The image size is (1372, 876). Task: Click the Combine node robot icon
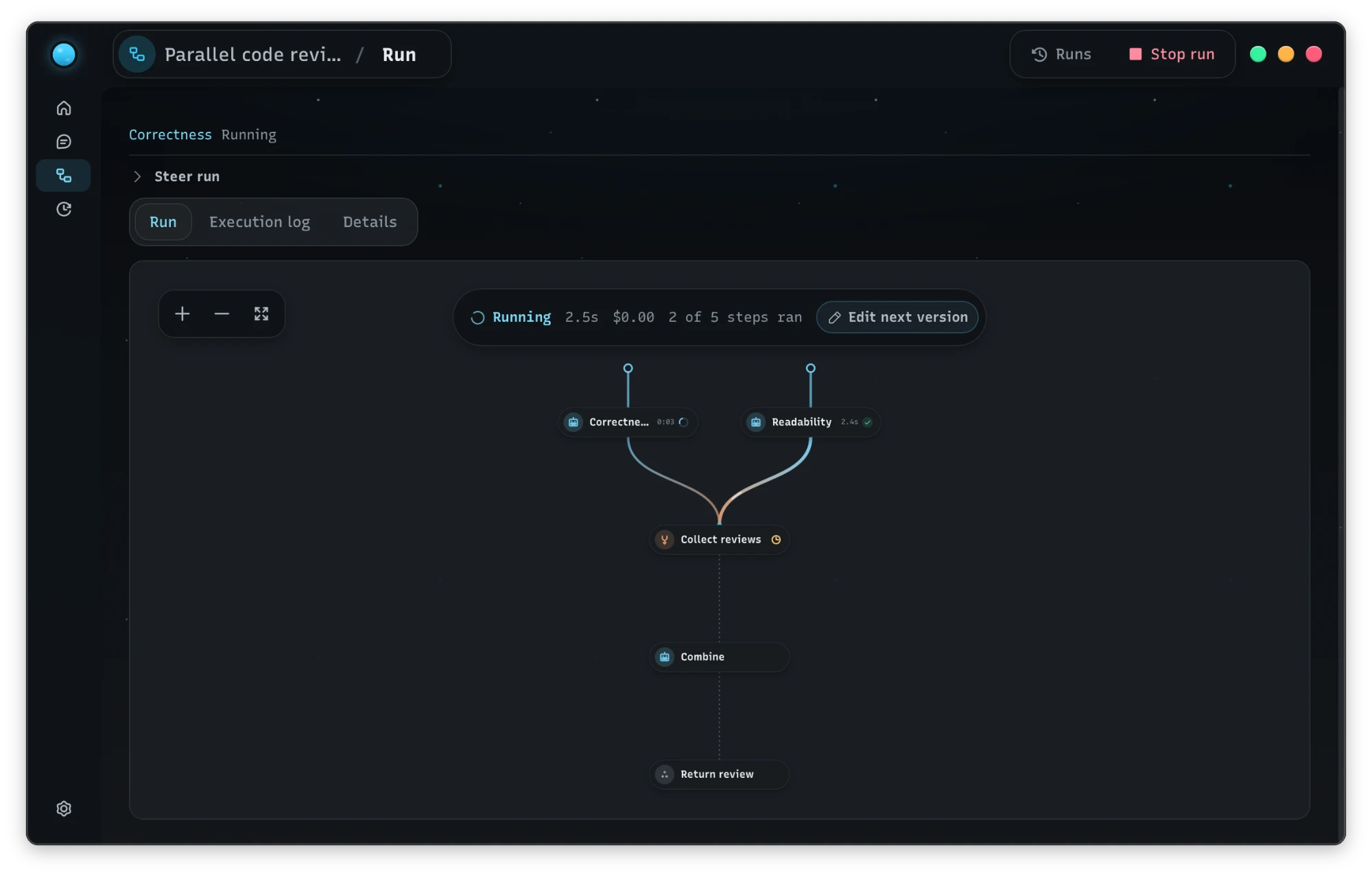pos(665,657)
